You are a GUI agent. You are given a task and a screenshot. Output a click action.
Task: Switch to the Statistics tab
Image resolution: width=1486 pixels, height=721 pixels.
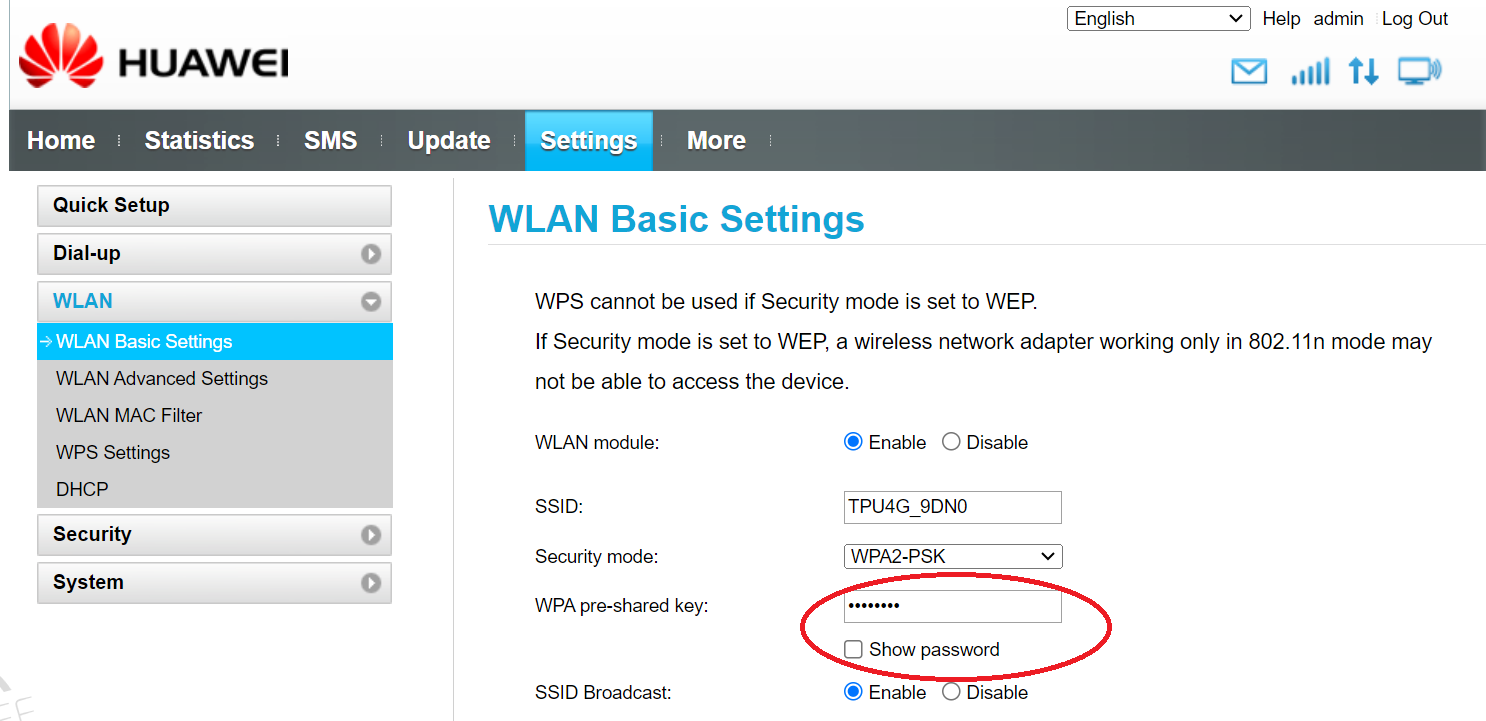(x=199, y=141)
